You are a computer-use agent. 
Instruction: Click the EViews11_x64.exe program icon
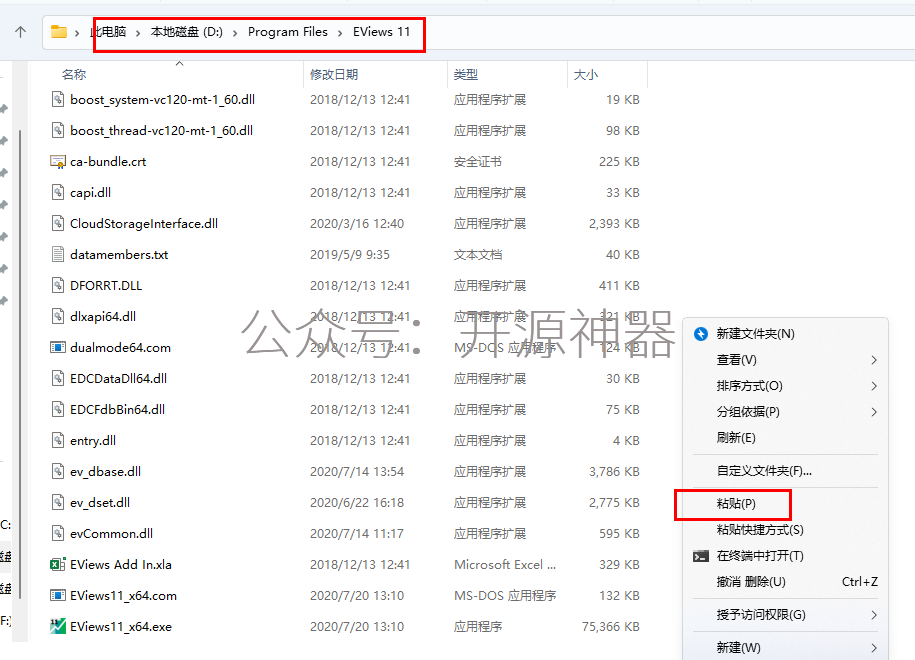click(58, 626)
